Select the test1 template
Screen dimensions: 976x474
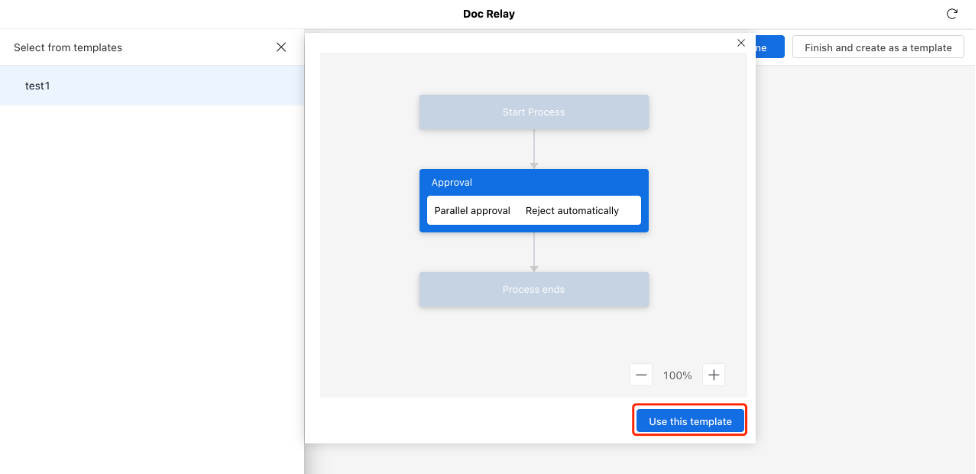[x=38, y=86]
